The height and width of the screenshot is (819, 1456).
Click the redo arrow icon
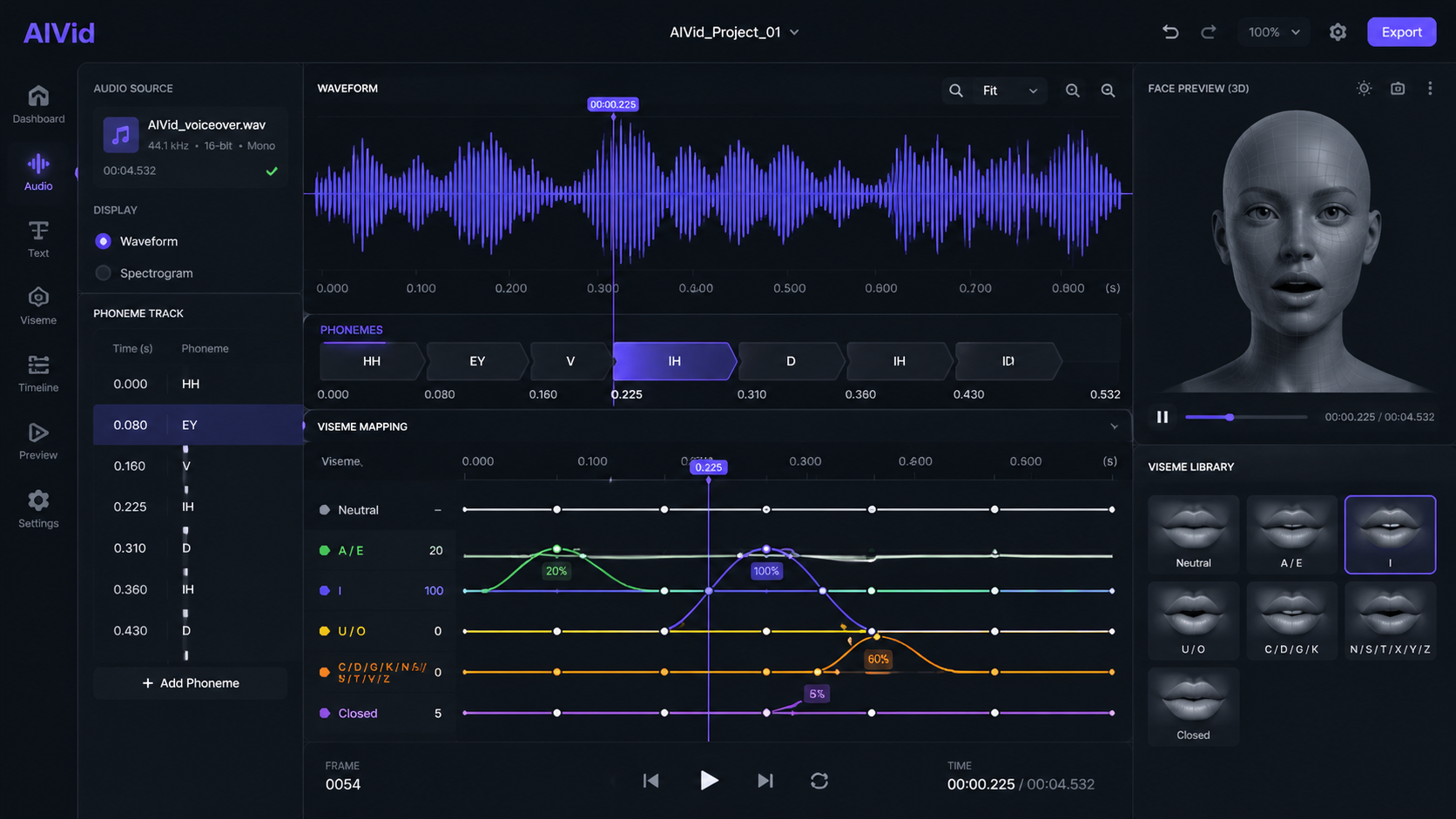(x=1209, y=32)
